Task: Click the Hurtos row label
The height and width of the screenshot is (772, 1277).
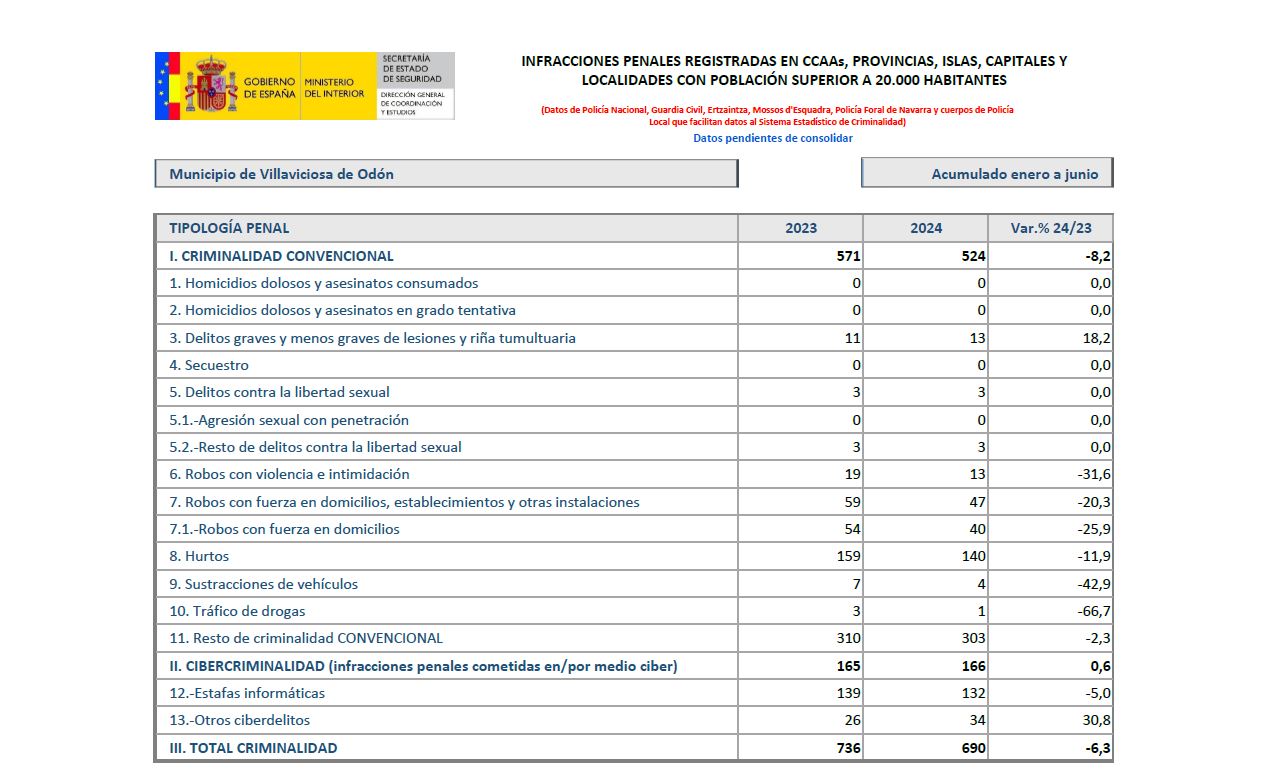Action: pos(206,556)
